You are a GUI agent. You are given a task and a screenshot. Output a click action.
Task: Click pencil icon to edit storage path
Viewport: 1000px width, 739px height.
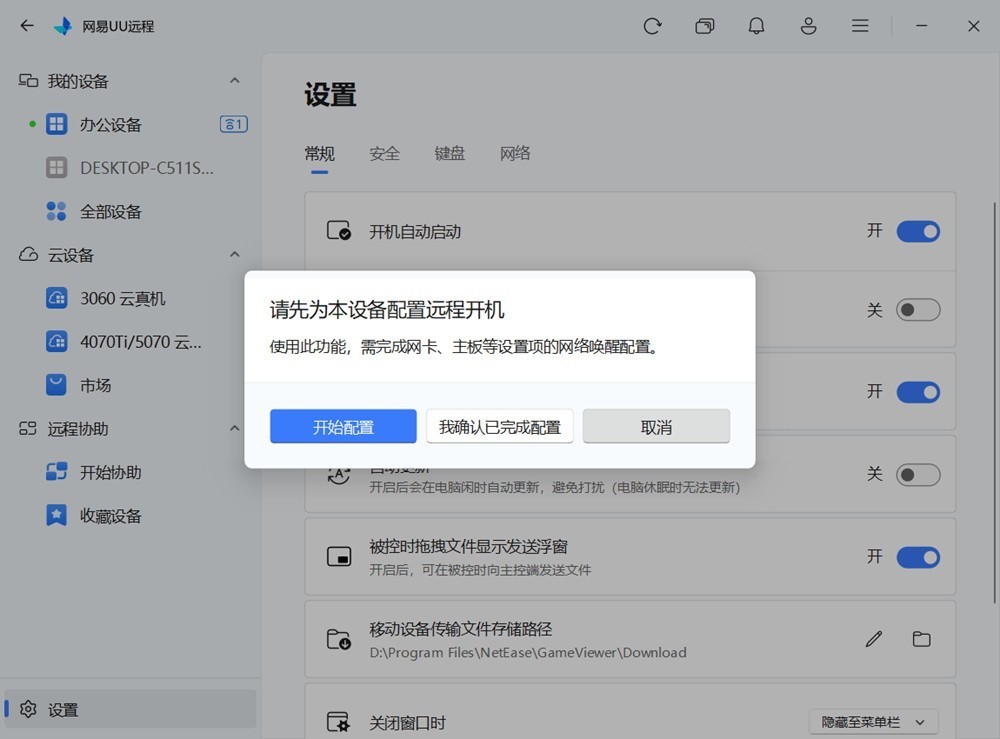pos(874,639)
